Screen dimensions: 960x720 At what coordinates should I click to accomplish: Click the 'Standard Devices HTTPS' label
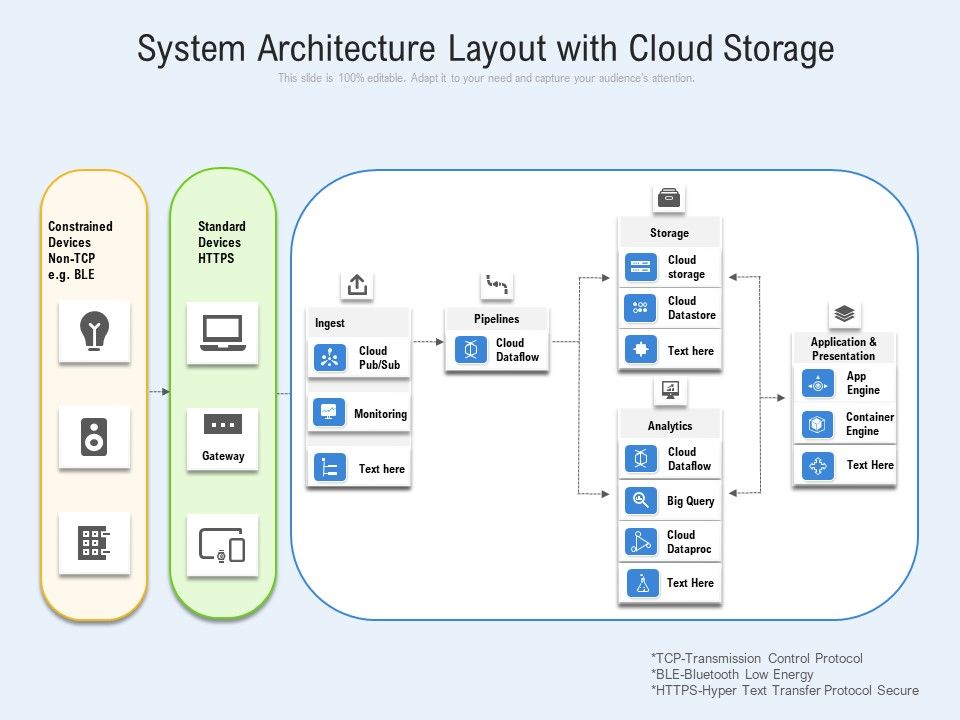click(222, 242)
